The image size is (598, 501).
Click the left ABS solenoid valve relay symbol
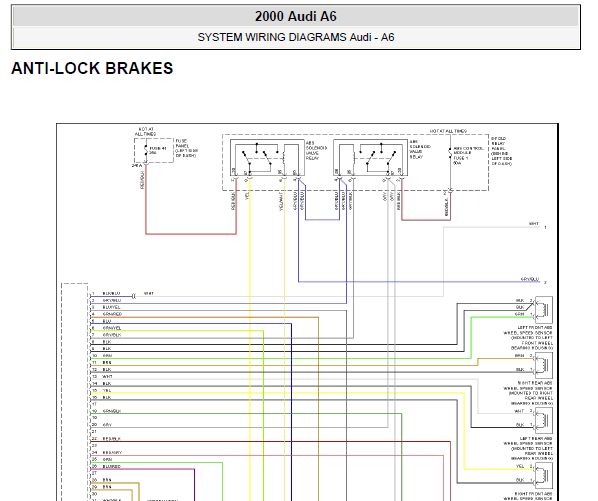267,158
